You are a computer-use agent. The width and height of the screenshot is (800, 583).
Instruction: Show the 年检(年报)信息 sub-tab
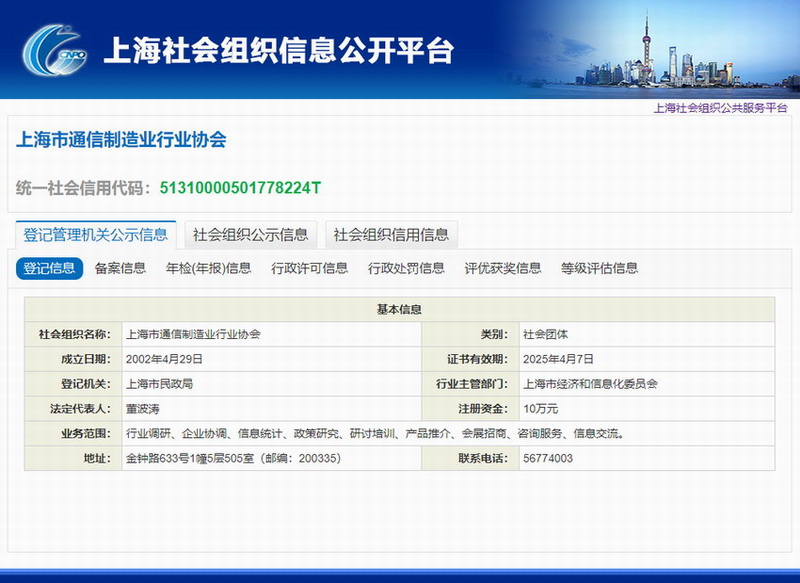click(x=208, y=268)
